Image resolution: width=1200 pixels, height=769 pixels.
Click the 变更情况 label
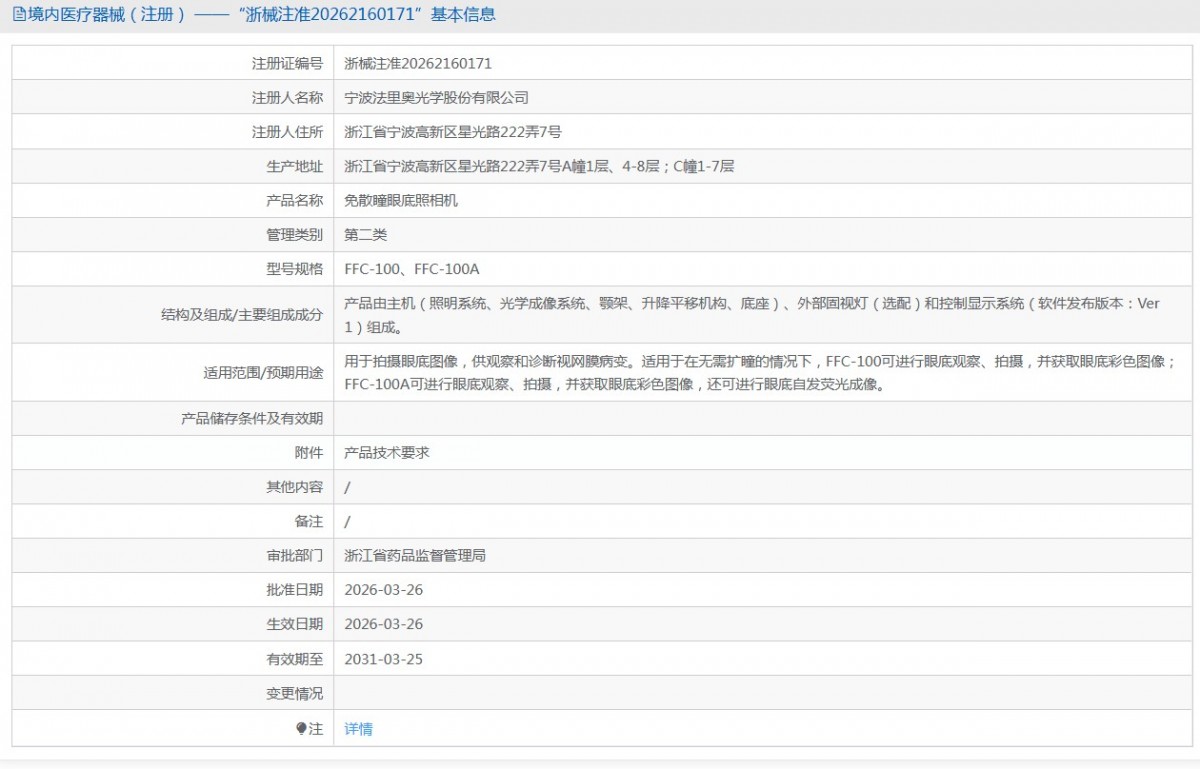(294, 693)
